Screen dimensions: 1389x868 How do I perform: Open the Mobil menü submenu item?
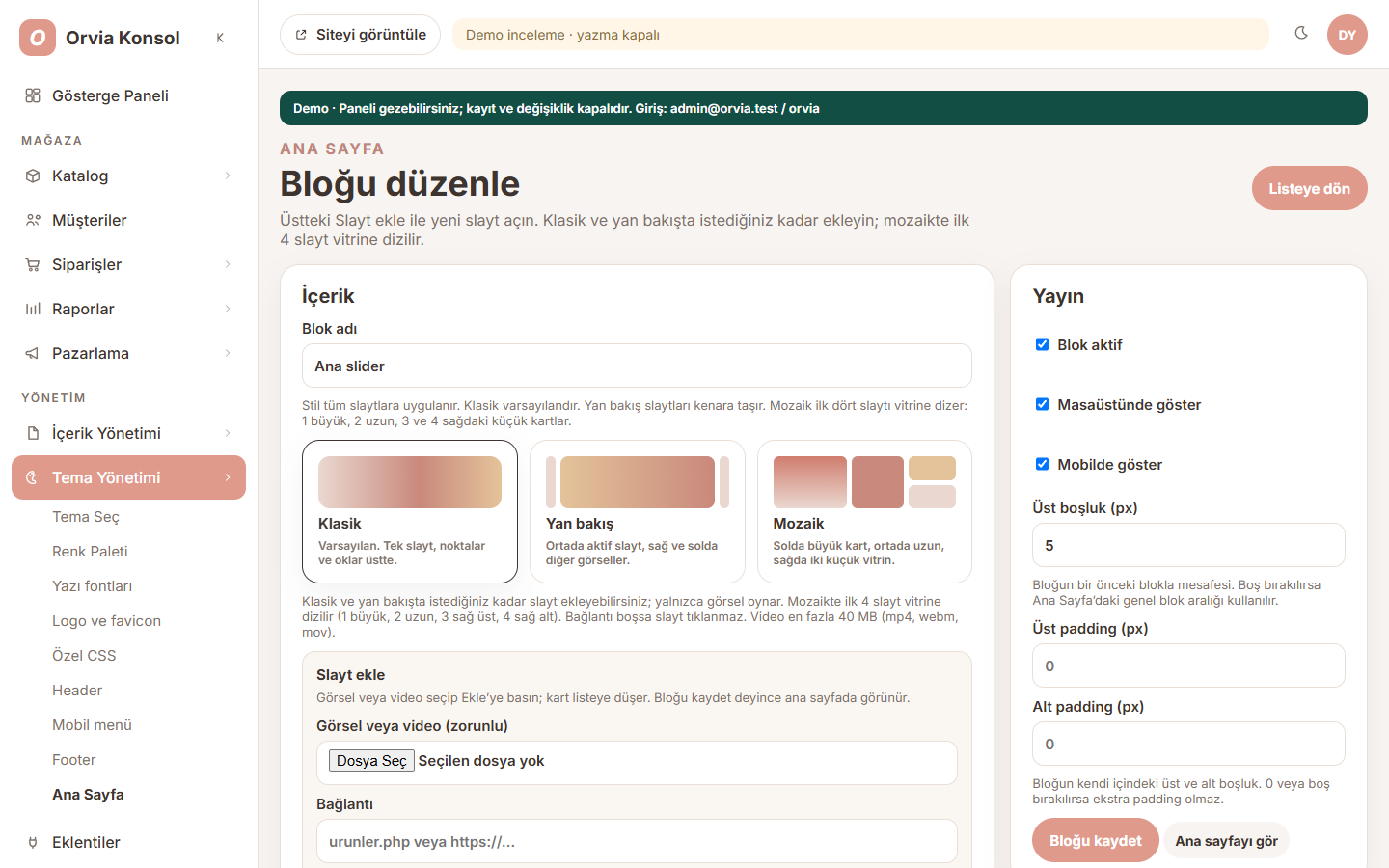[92, 725]
